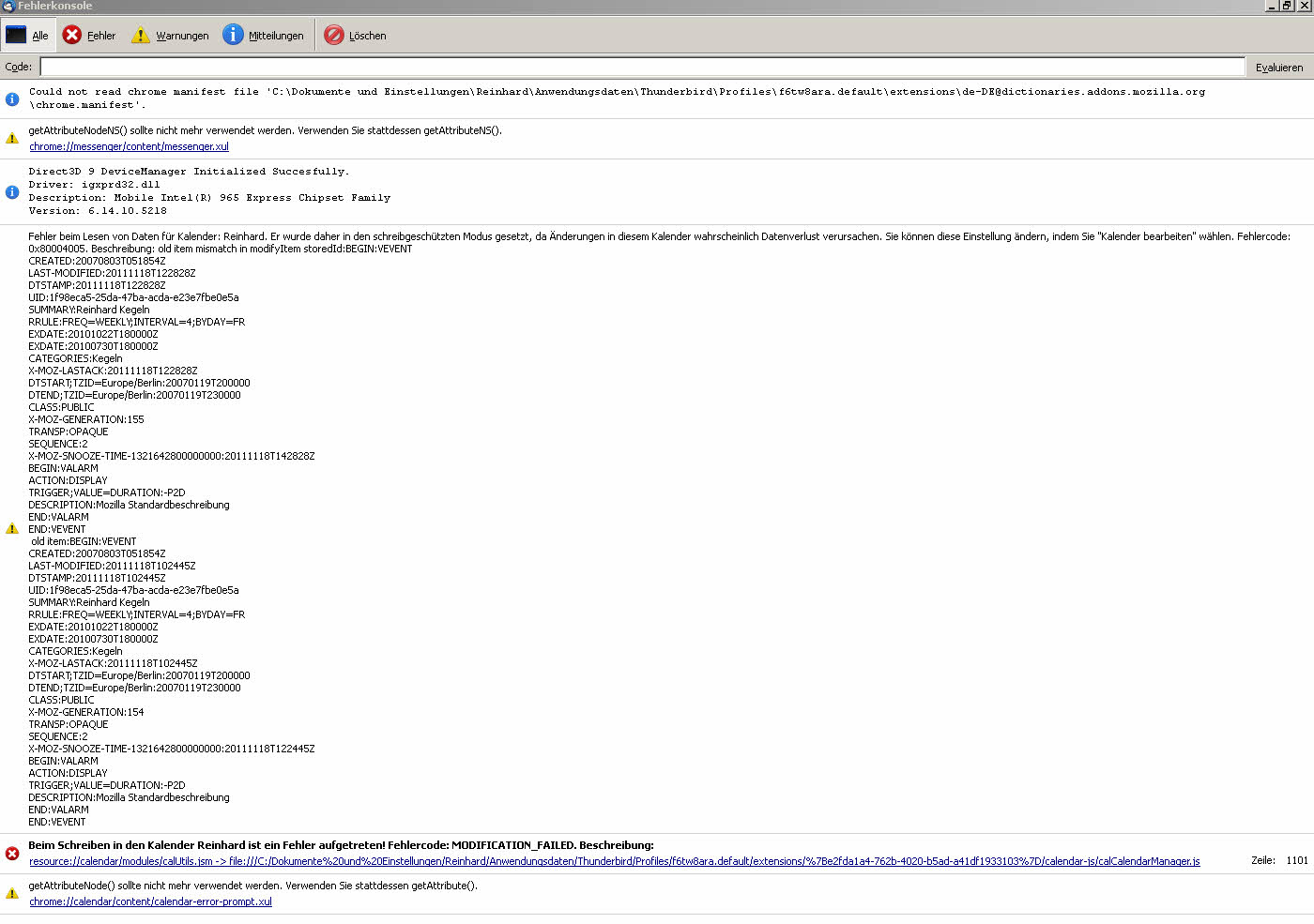Open chrome://messenger/content/messenger.xul link

tap(129, 146)
